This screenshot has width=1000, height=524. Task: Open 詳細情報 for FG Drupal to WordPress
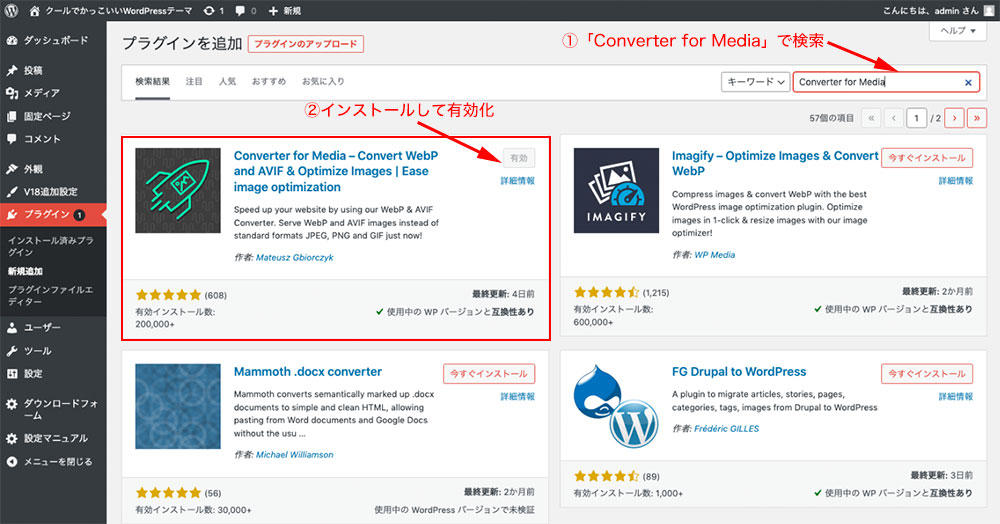pyautogui.click(x=955, y=397)
